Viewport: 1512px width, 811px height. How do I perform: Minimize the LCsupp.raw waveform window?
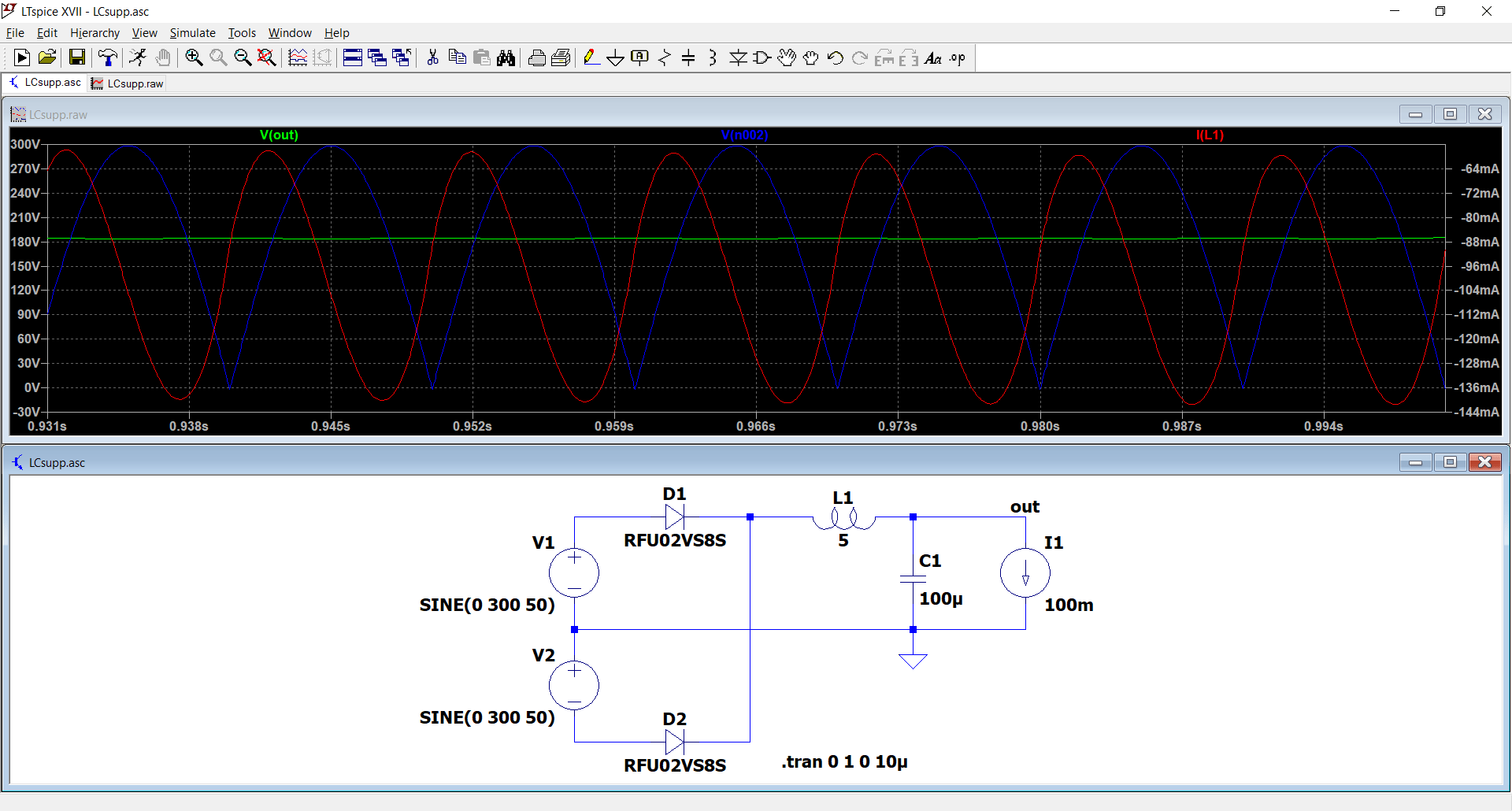[x=1415, y=114]
